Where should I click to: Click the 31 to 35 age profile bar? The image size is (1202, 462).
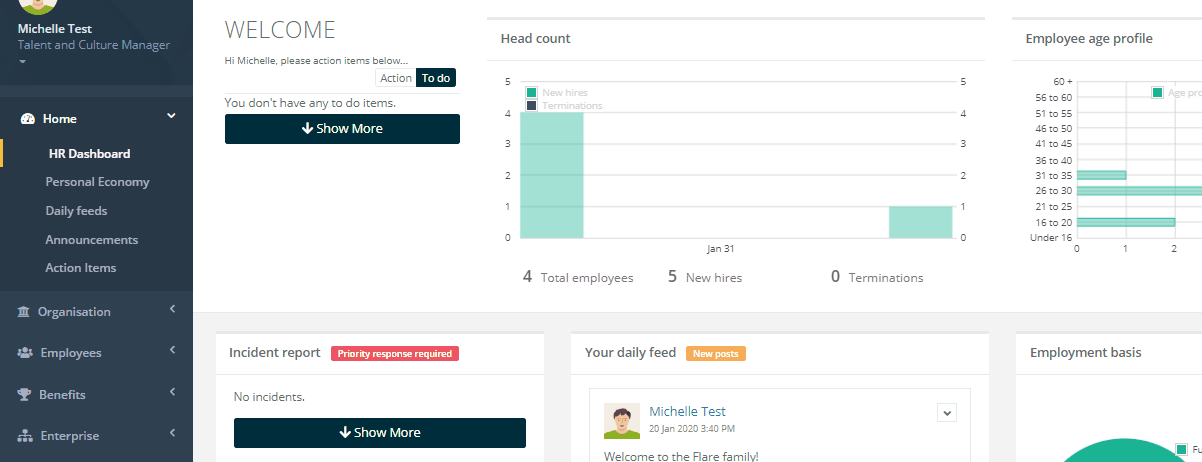click(1101, 175)
